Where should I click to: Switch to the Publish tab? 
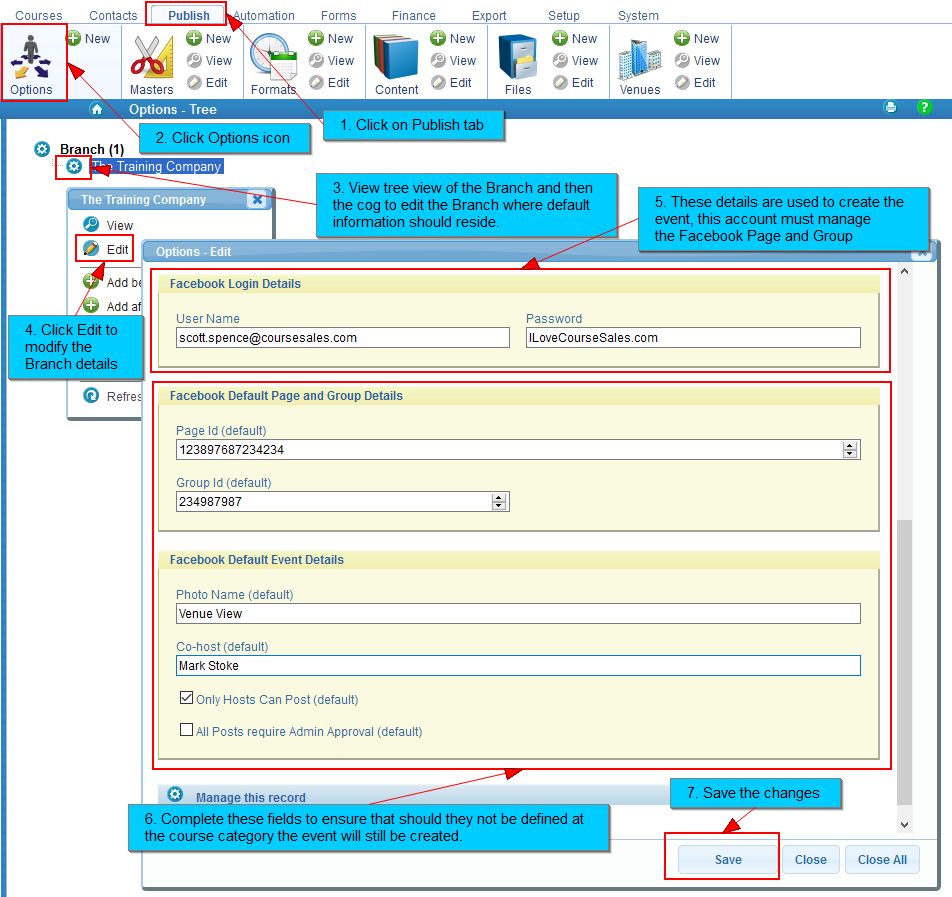[x=189, y=15]
